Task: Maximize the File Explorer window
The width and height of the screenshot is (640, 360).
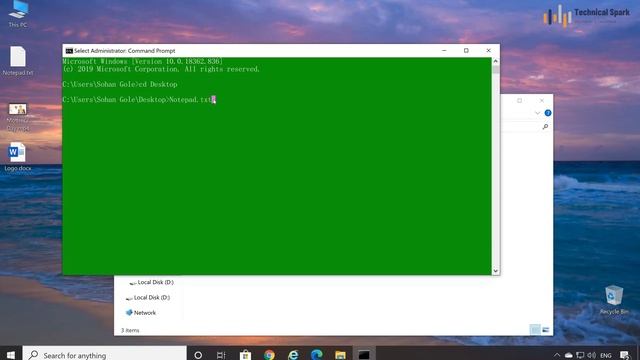Action: [x=520, y=100]
